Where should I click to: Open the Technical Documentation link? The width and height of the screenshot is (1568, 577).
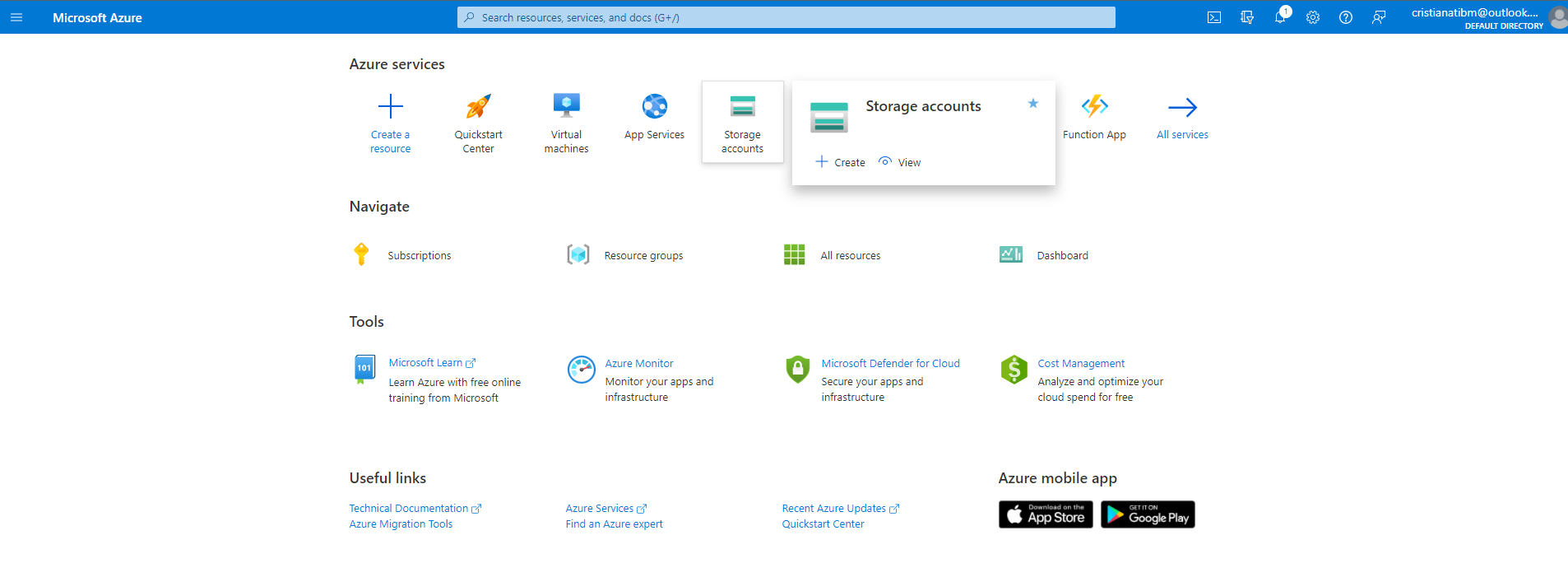click(409, 509)
